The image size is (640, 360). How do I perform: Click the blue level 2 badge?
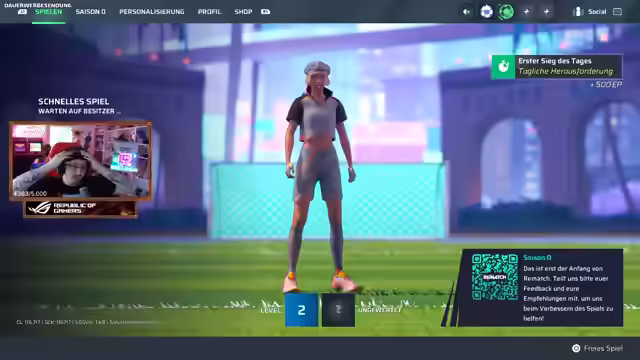click(301, 310)
